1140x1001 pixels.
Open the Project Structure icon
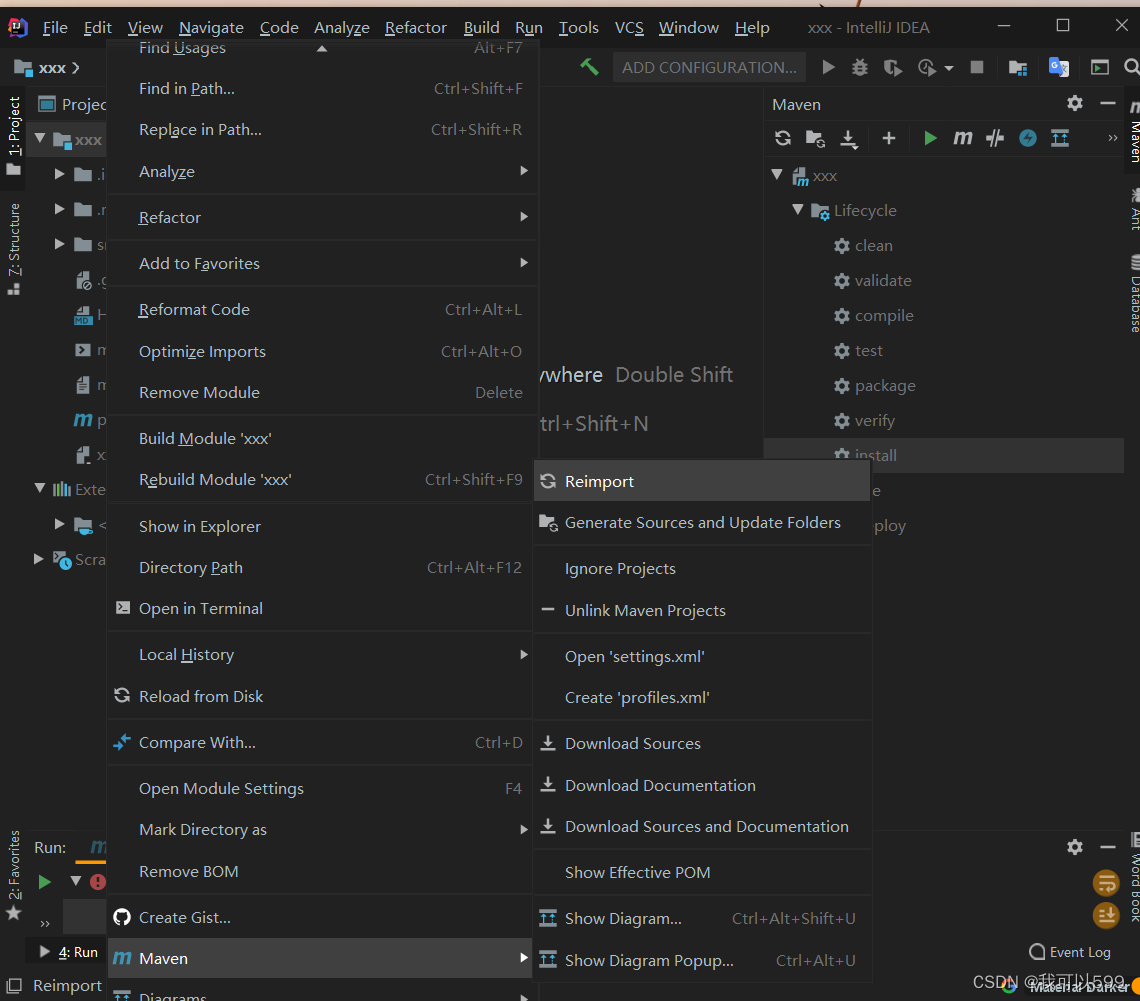pos(1018,68)
